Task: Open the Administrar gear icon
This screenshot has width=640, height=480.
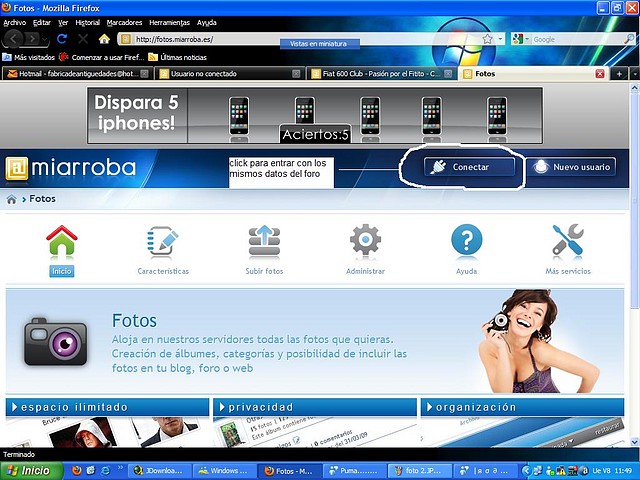Action: pyautogui.click(x=365, y=240)
